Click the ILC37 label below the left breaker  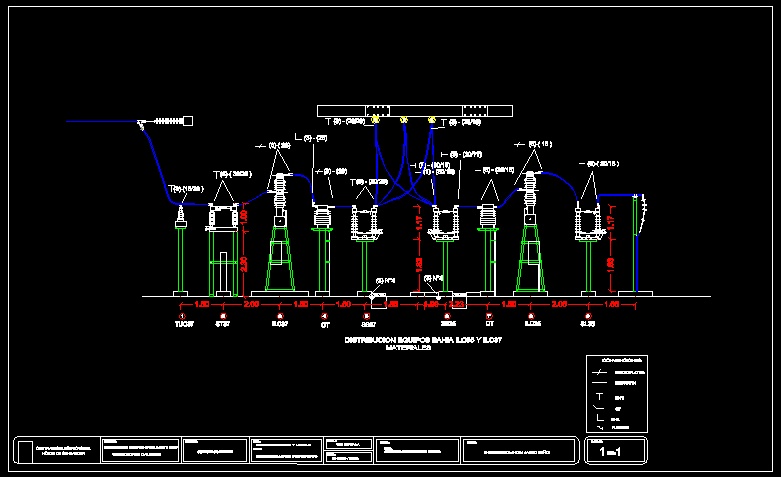point(280,324)
